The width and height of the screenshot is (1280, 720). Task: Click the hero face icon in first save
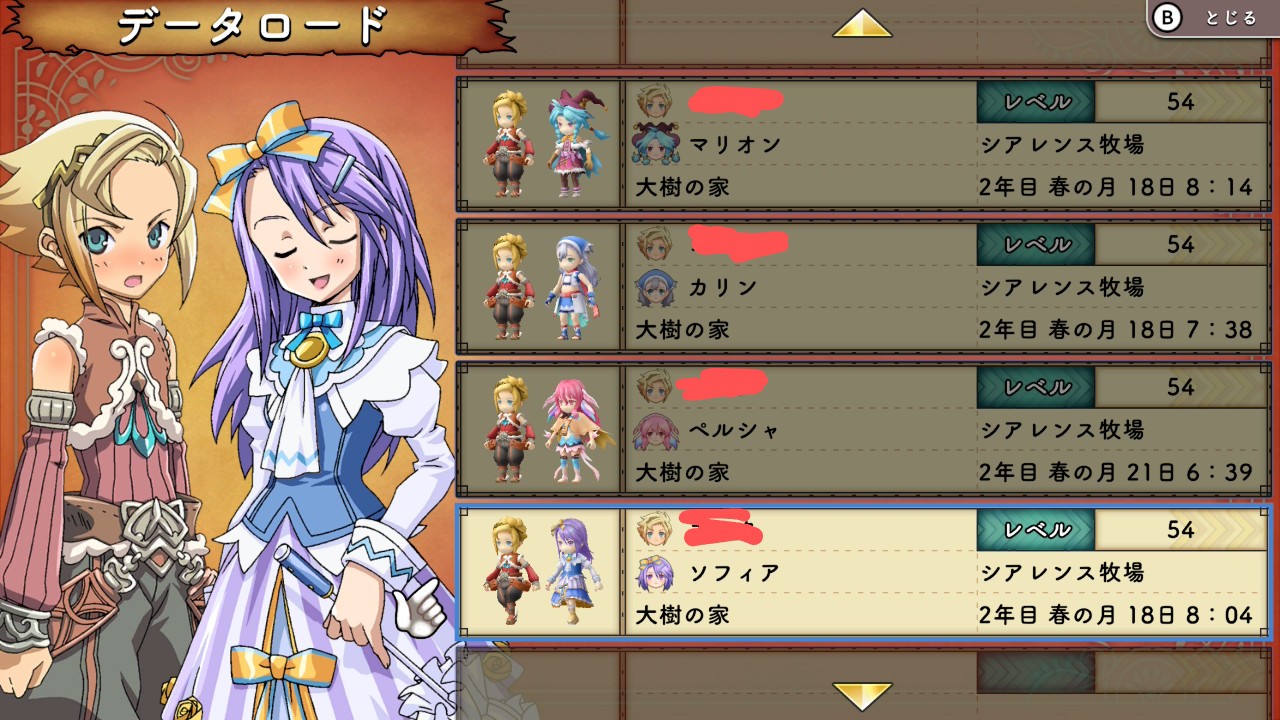pos(654,101)
